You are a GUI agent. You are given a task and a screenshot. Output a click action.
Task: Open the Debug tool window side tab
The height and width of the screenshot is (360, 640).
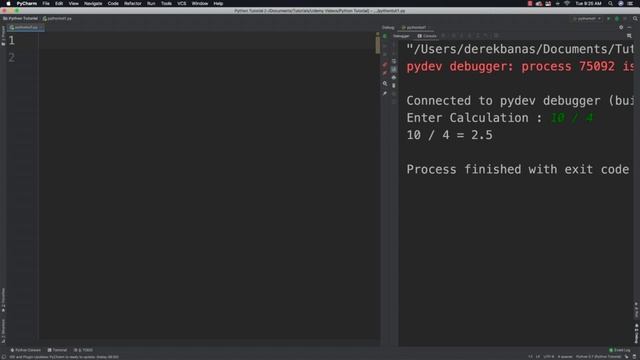(636, 333)
